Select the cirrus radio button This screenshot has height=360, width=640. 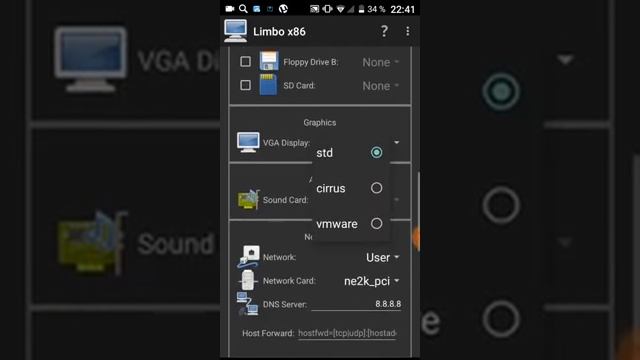[x=376, y=188]
